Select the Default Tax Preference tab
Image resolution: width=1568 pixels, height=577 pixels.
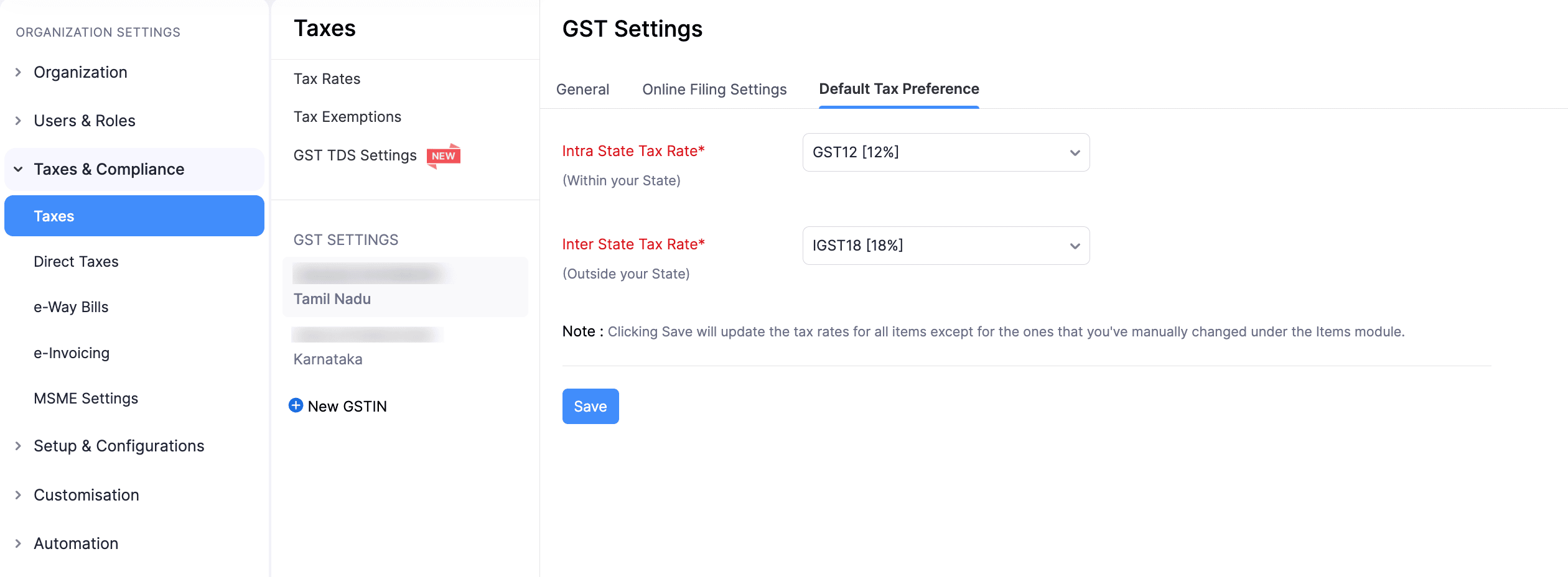(898, 90)
